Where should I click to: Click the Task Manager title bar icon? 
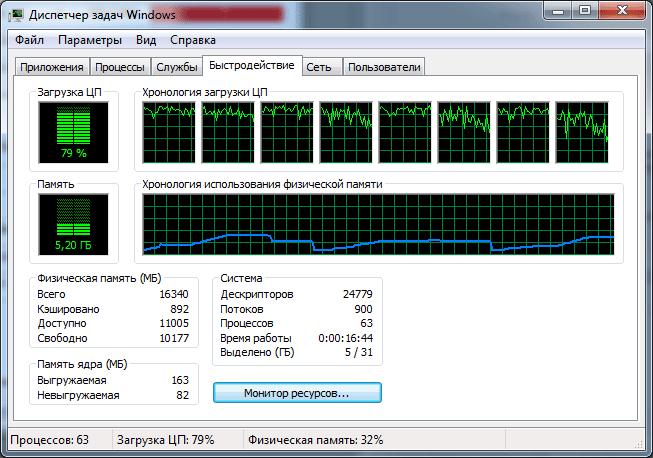tap(17, 15)
